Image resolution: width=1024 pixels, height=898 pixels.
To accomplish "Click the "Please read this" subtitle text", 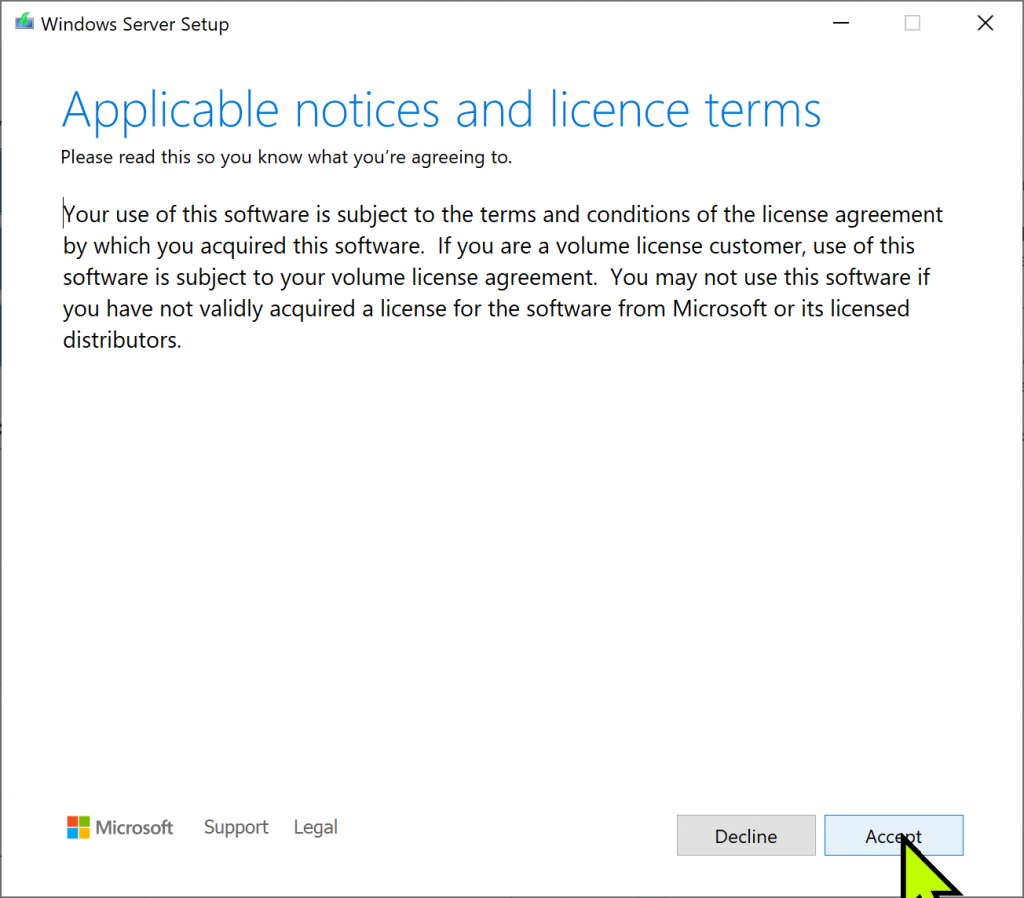I will 286,157.
